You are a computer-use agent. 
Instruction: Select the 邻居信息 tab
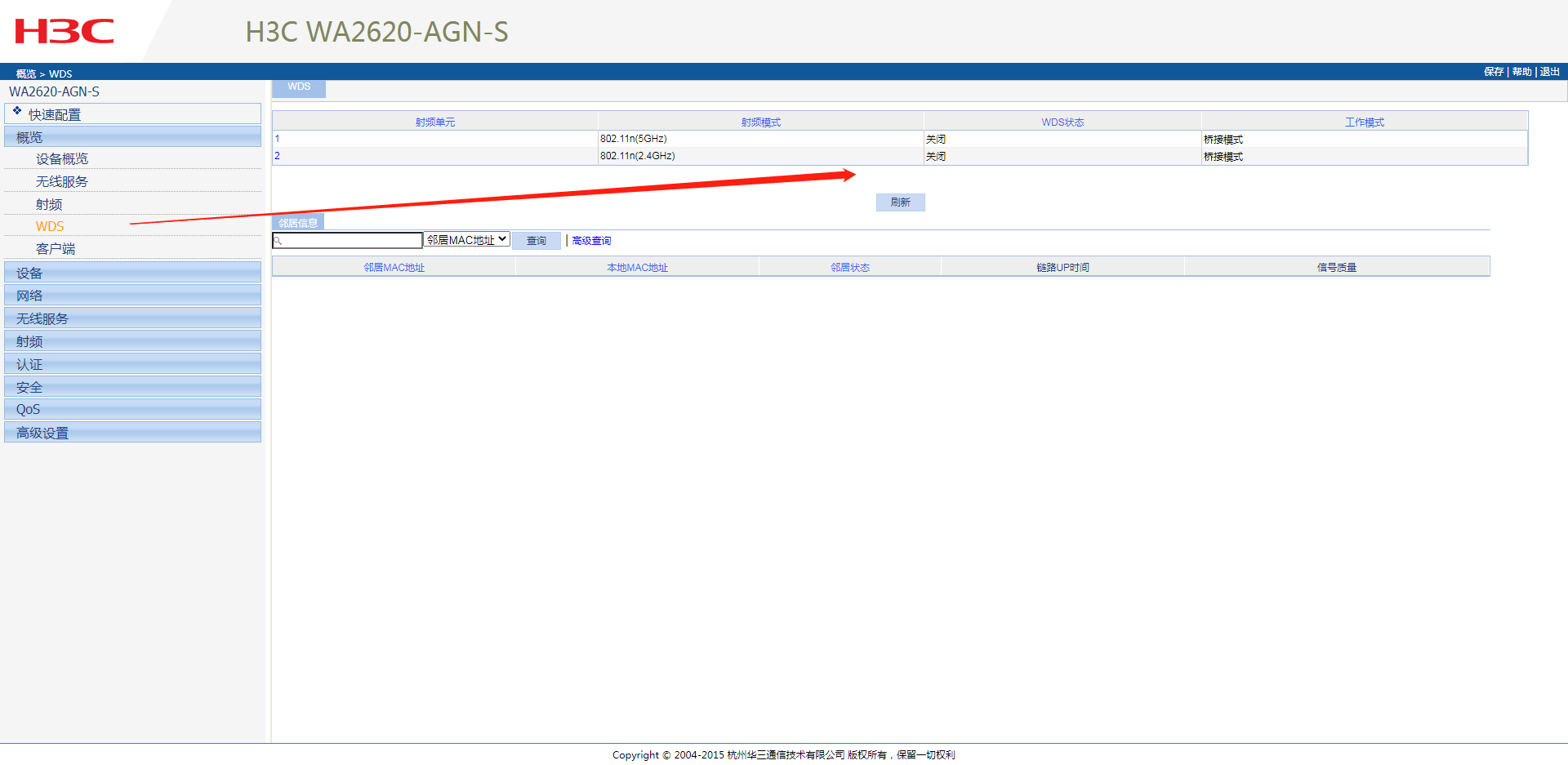point(298,223)
